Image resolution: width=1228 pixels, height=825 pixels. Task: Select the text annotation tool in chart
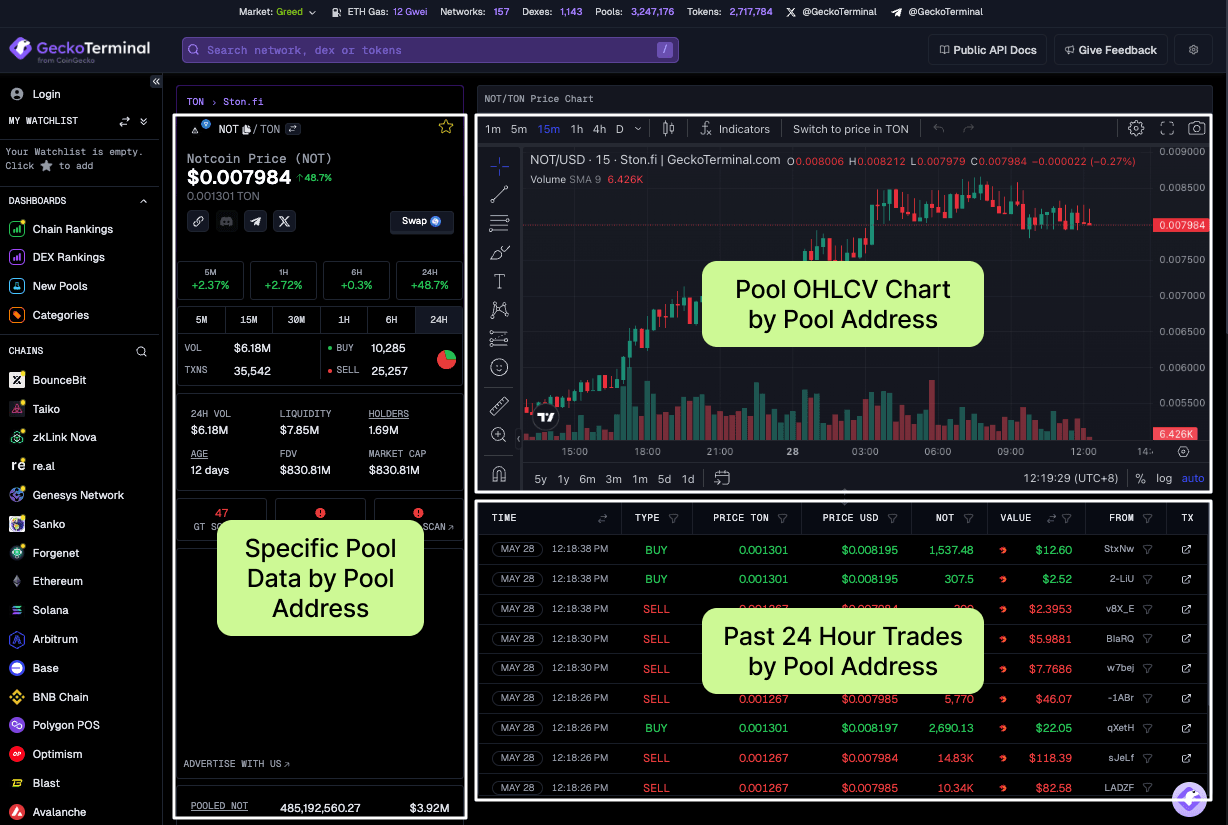(x=500, y=281)
